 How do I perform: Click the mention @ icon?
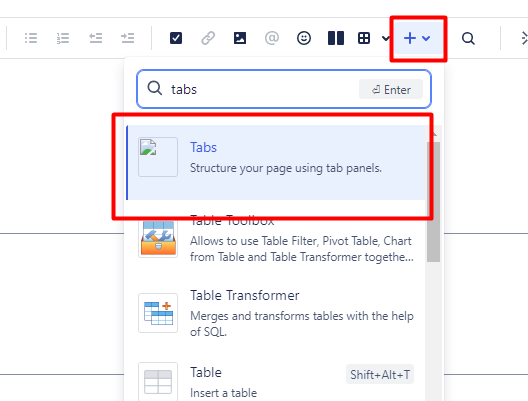pos(272,38)
